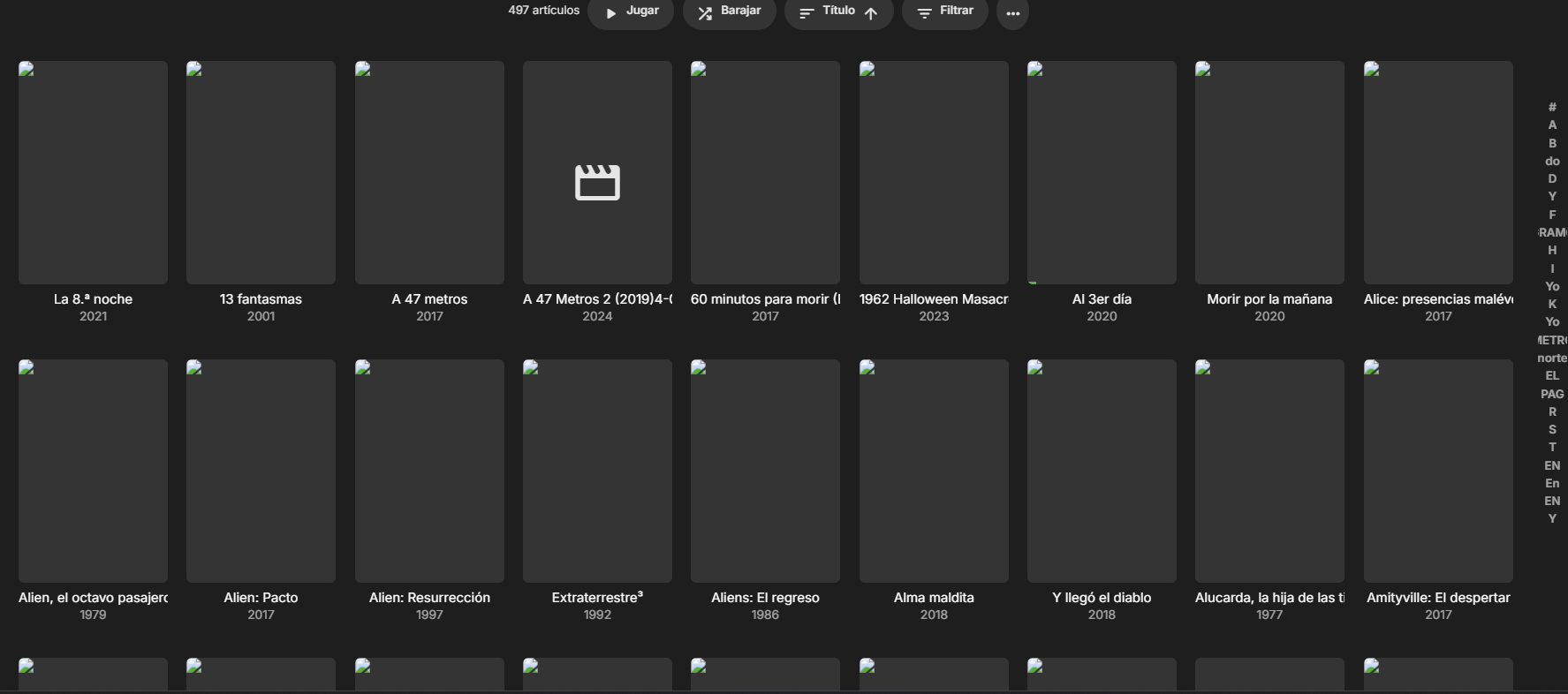Jump to # in the alphabet index

(x=1552, y=107)
